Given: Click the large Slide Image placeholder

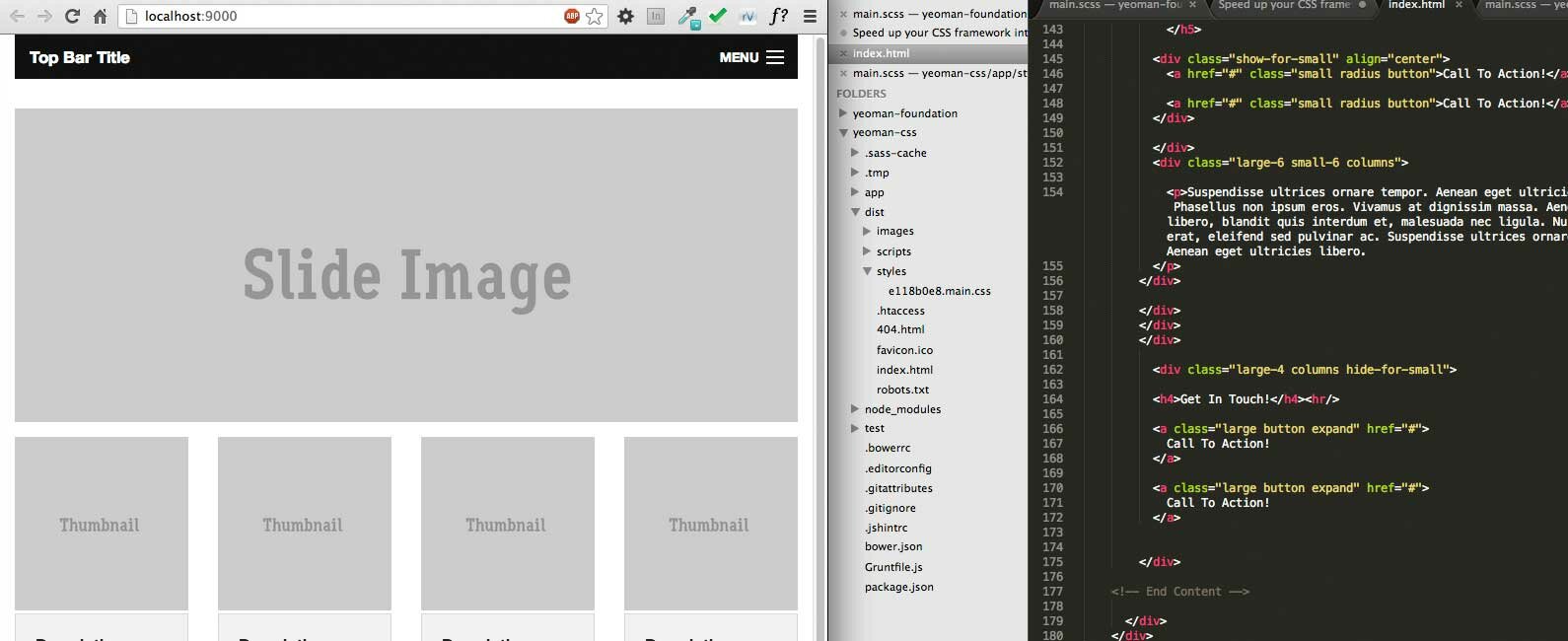Looking at the screenshot, I should point(406,265).
